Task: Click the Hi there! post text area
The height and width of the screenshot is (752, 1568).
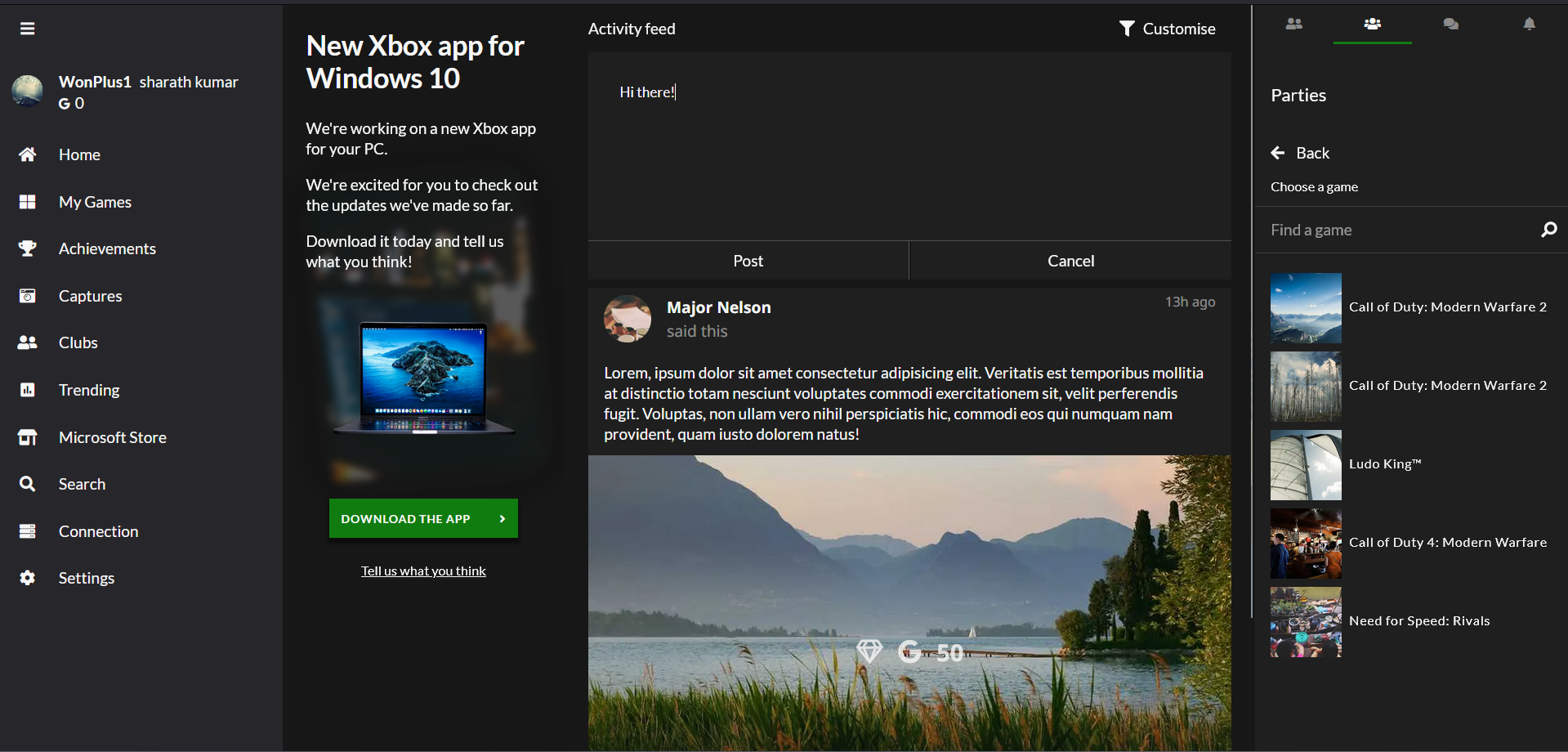Action: point(909,146)
